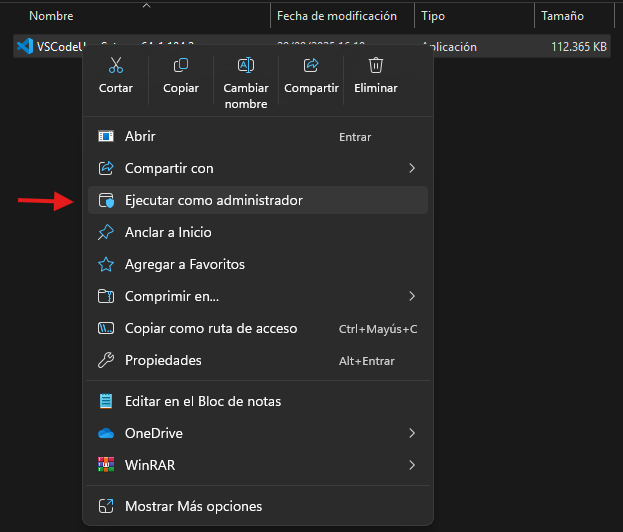This screenshot has width=623, height=532.
Task: Click Mostrar Más opciones
Action: tap(193, 506)
